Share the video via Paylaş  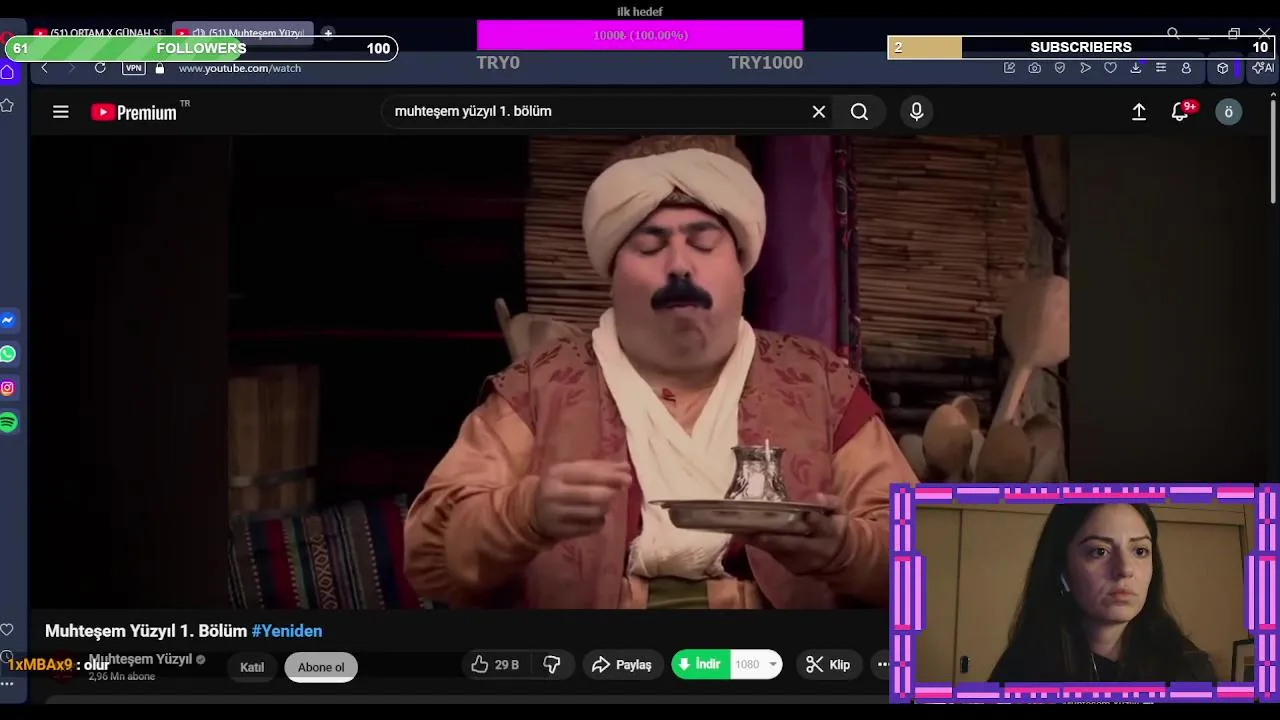click(x=622, y=665)
